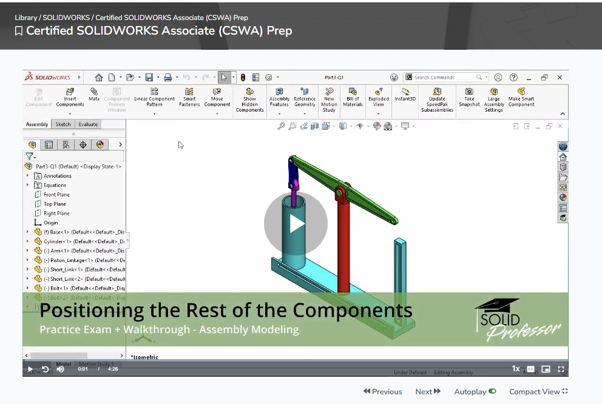Expand the Base<1> component
The image size is (602, 404).
tap(27, 232)
